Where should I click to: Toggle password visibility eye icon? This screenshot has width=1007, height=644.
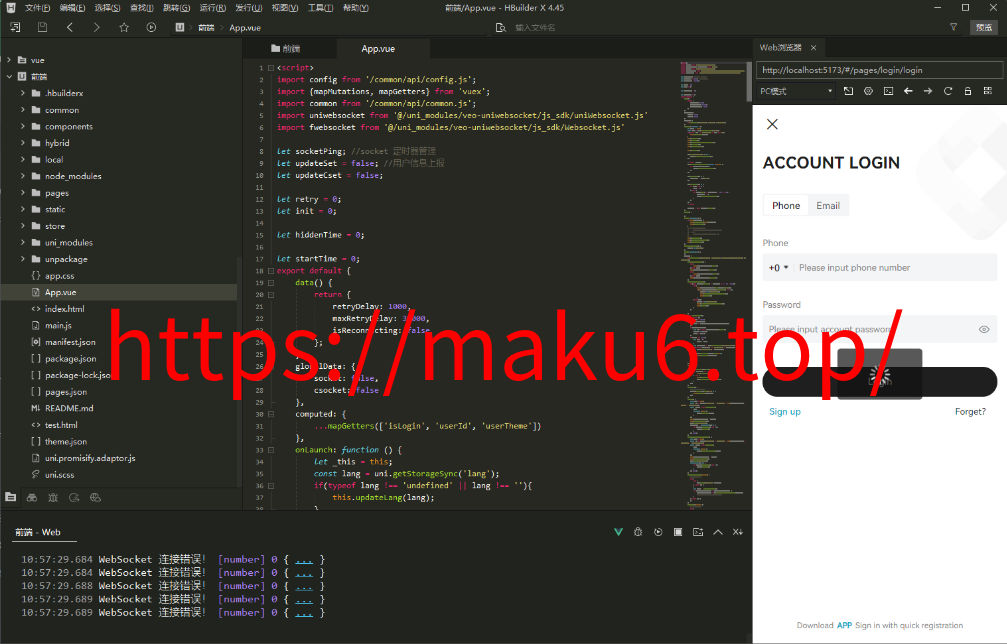984,329
